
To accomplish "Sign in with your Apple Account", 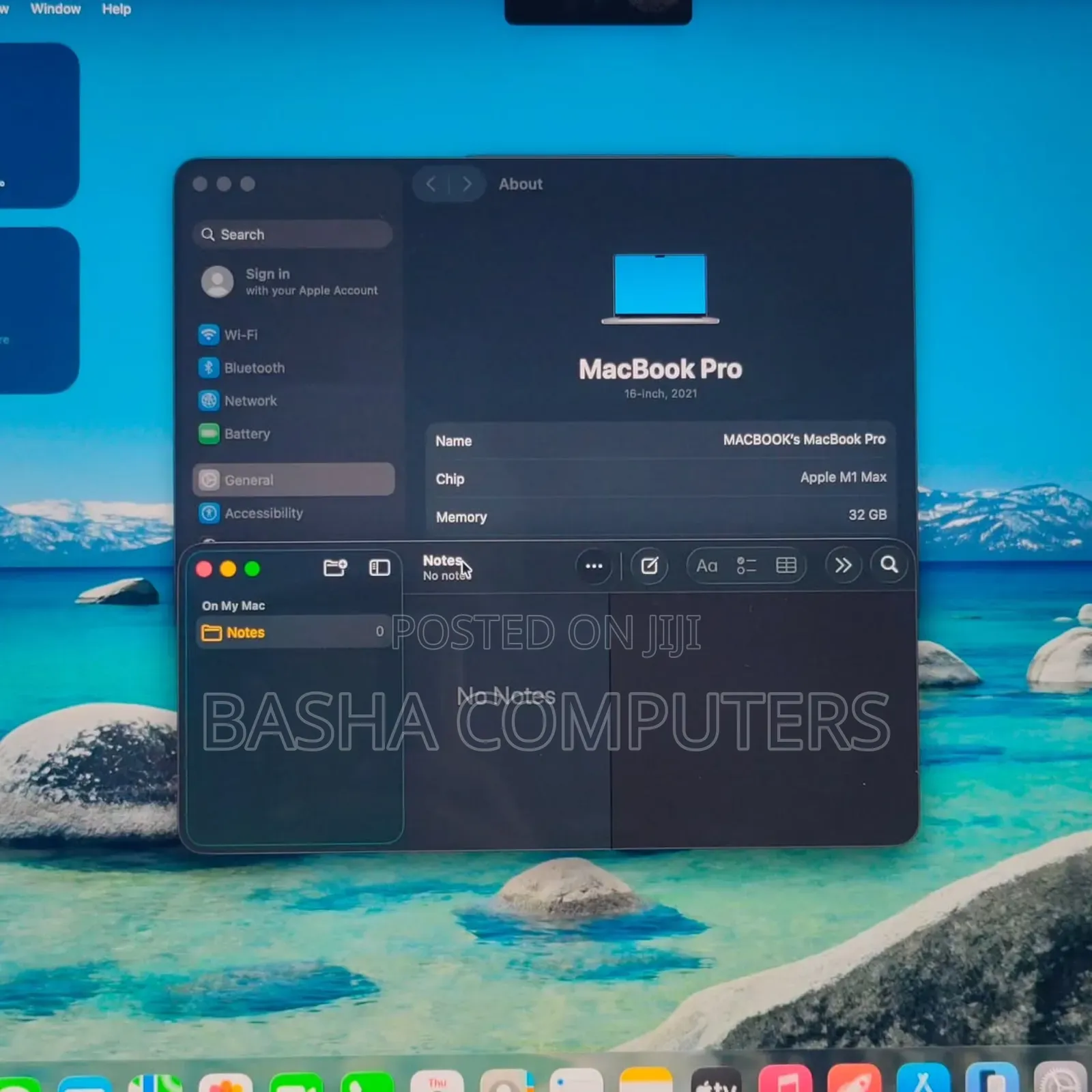I will click(x=290, y=281).
